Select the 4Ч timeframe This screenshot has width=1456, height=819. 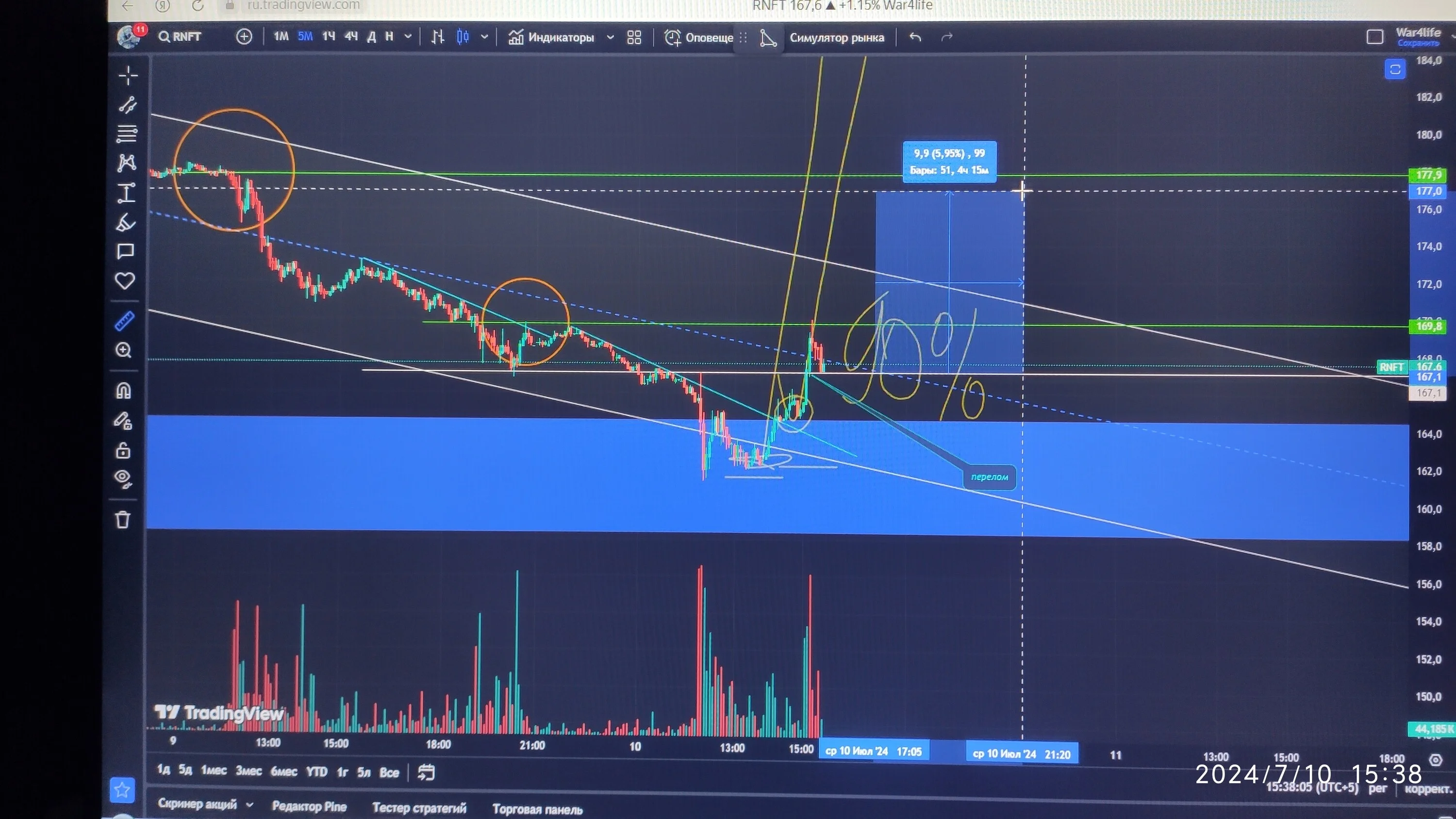(x=351, y=37)
